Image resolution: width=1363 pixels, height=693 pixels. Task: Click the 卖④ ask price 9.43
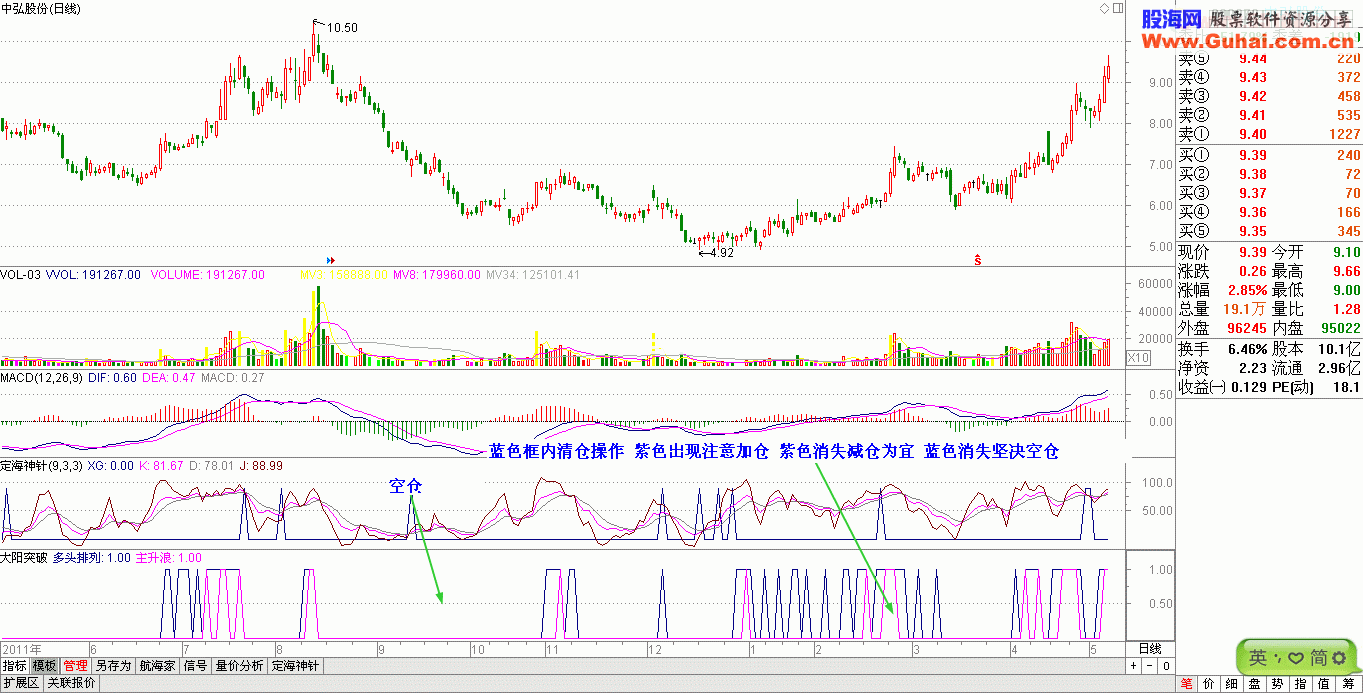[1253, 78]
